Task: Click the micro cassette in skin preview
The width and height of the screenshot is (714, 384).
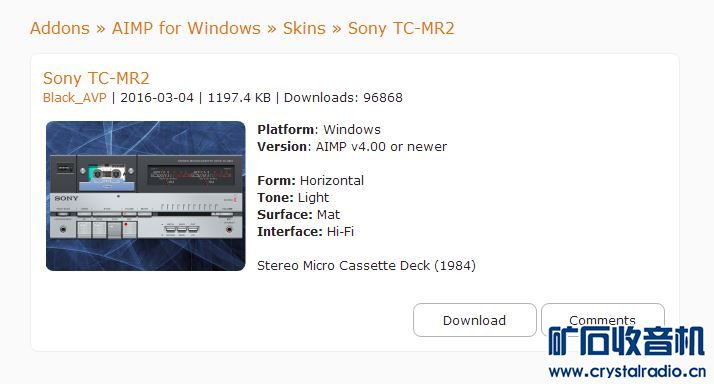Action: click(x=107, y=174)
